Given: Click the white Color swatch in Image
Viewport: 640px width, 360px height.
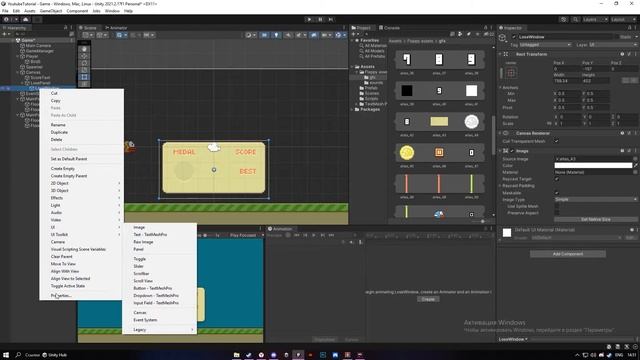Looking at the screenshot, I should 593,165.
